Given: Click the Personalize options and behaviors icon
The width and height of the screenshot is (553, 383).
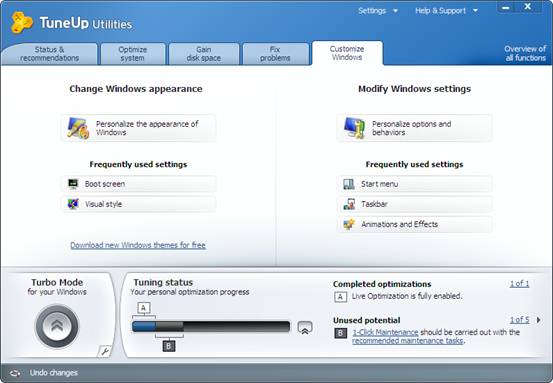Looking at the screenshot, I should (x=354, y=128).
